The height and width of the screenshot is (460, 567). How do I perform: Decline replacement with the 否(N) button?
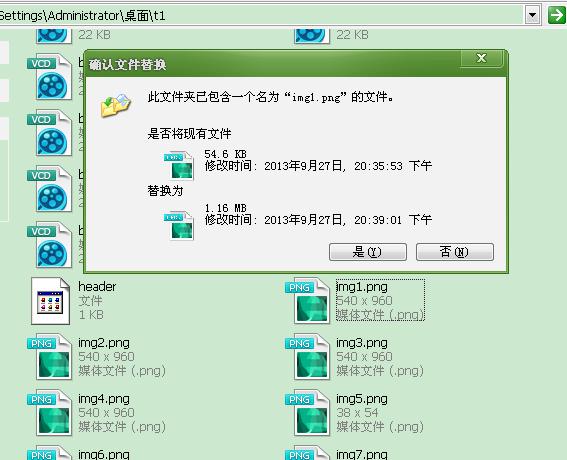pyautogui.click(x=455, y=252)
